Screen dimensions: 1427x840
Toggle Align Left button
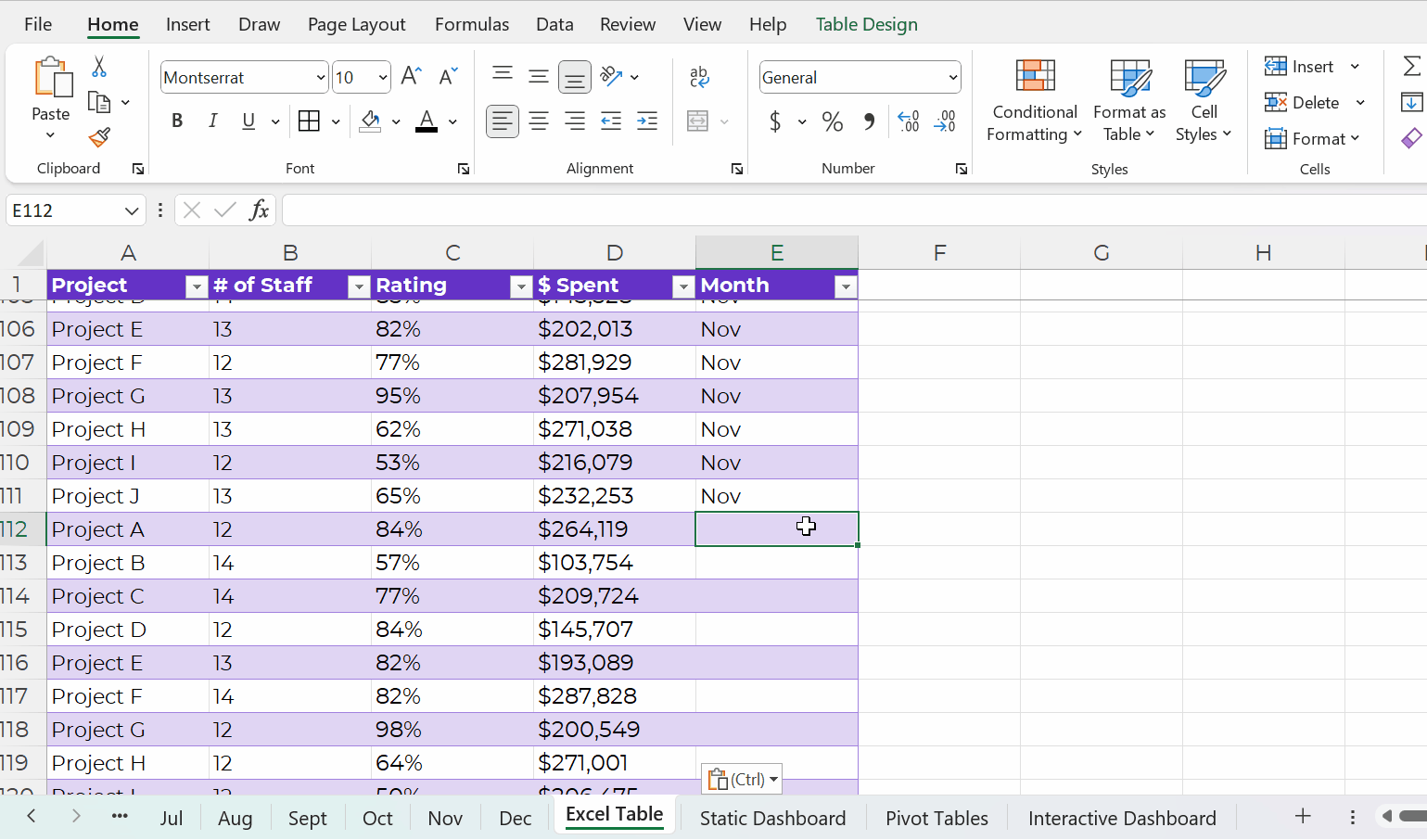pos(503,121)
